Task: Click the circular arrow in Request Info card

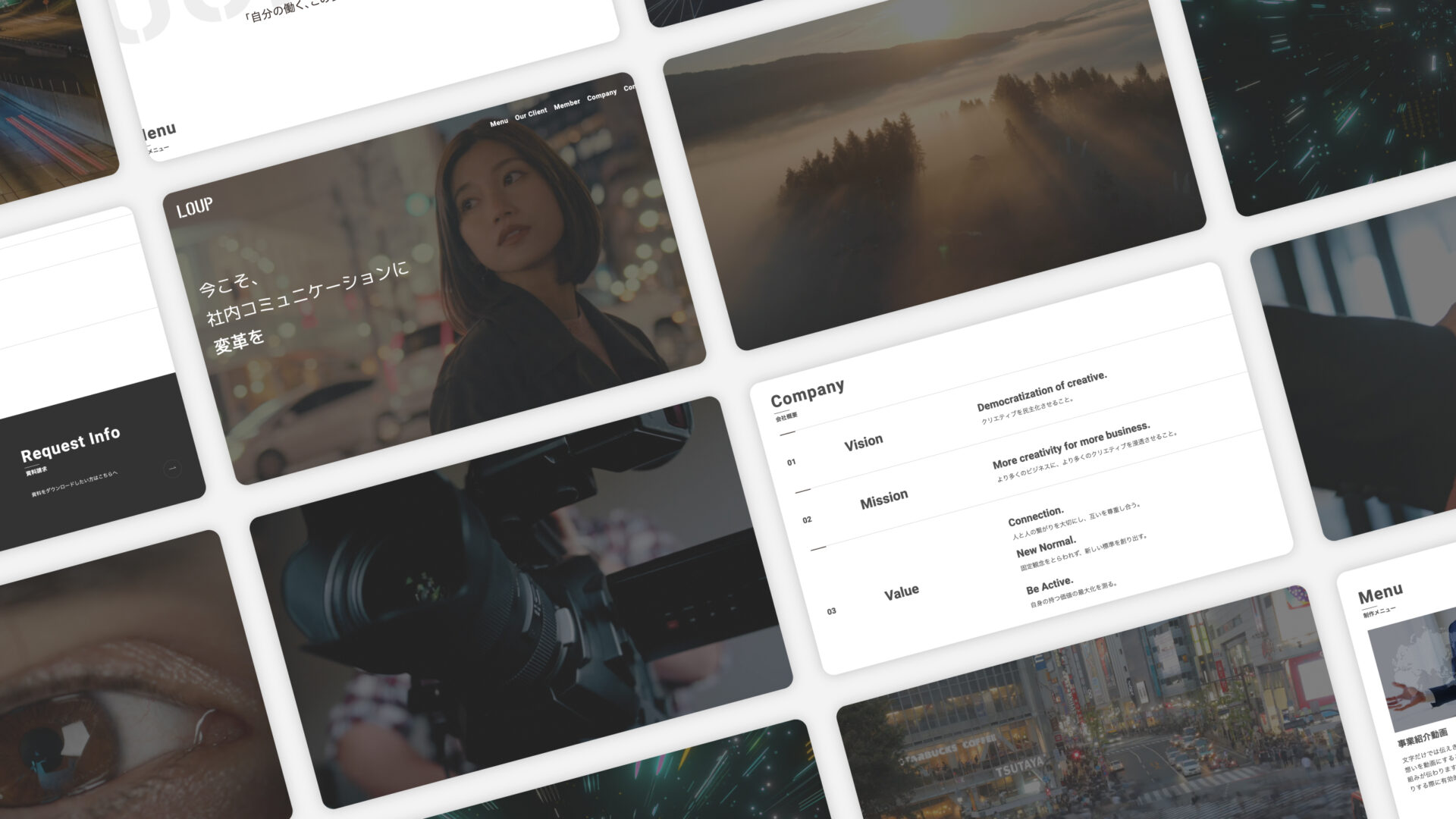Action: (x=172, y=469)
